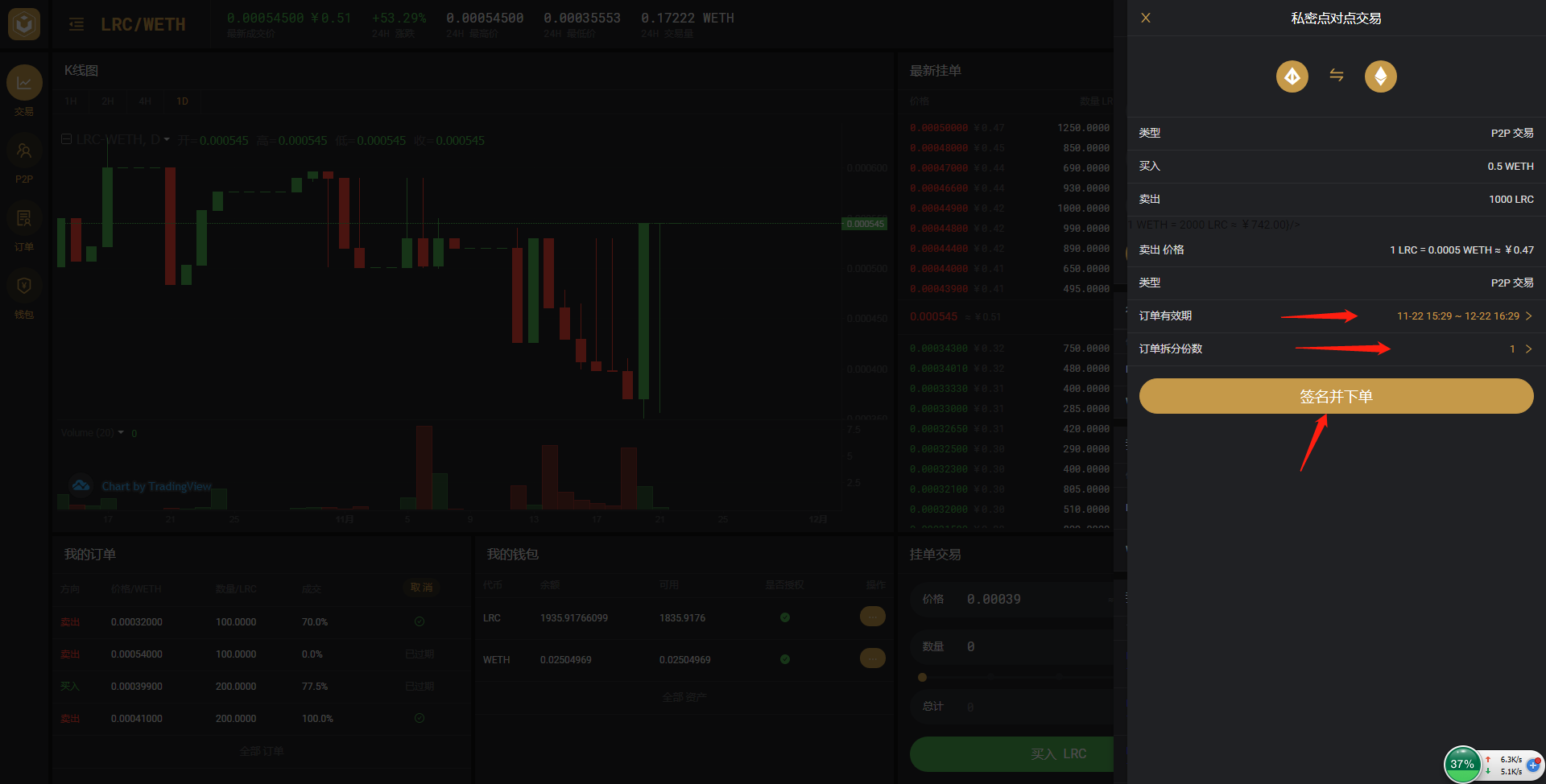Screen dimensions: 1546x784
Task: Click the swap arrows icon between tokens
Action: (x=1337, y=75)
